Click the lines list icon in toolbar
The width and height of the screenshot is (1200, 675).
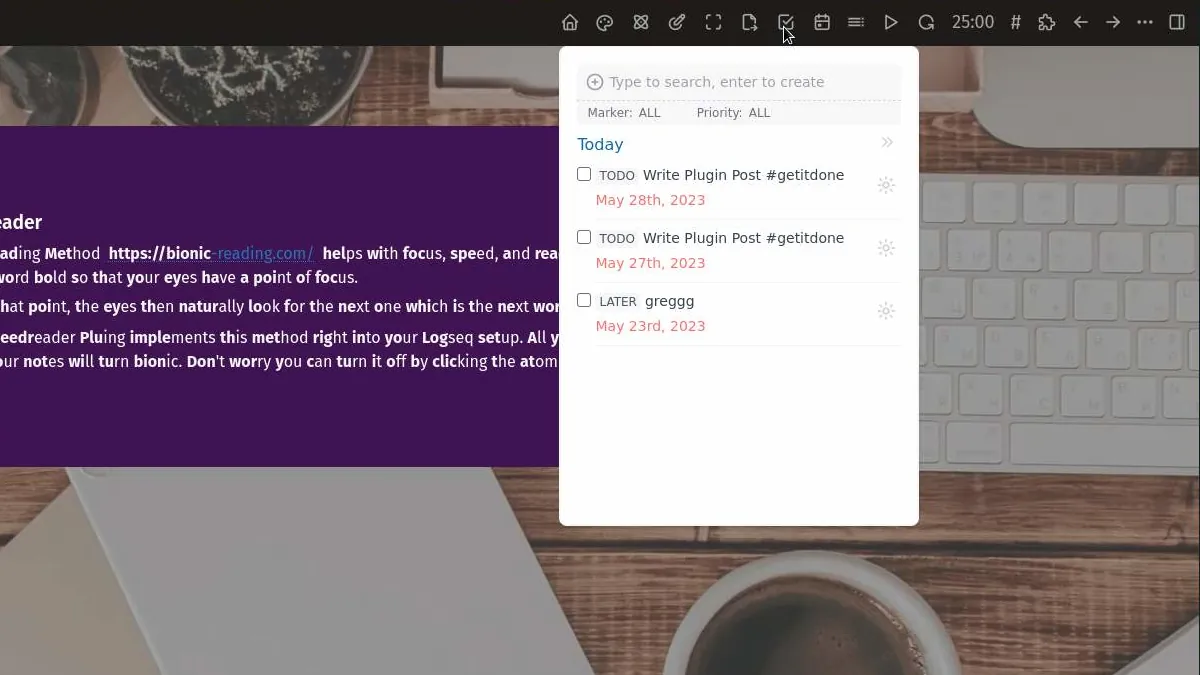[x=856, y=22]
